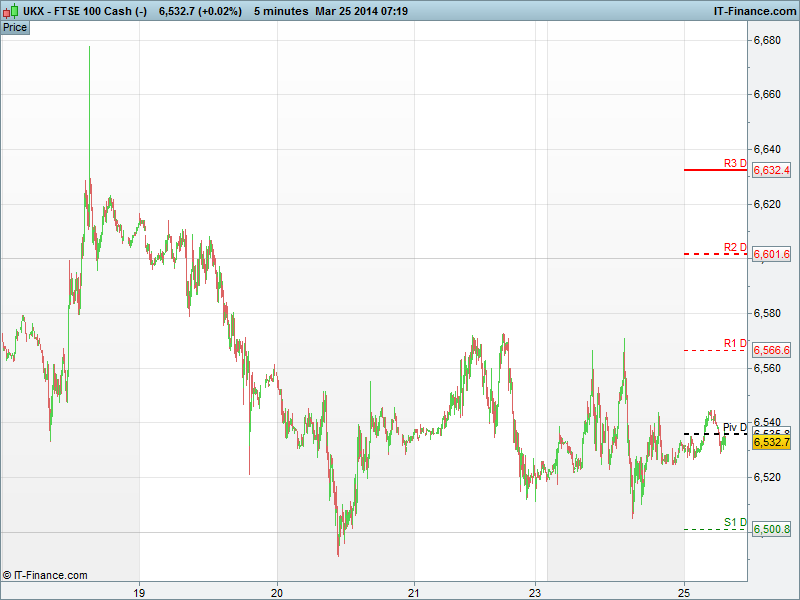The image size is (800, 600).
Task: Select the R2 D resistance line label
Action: 735,247
